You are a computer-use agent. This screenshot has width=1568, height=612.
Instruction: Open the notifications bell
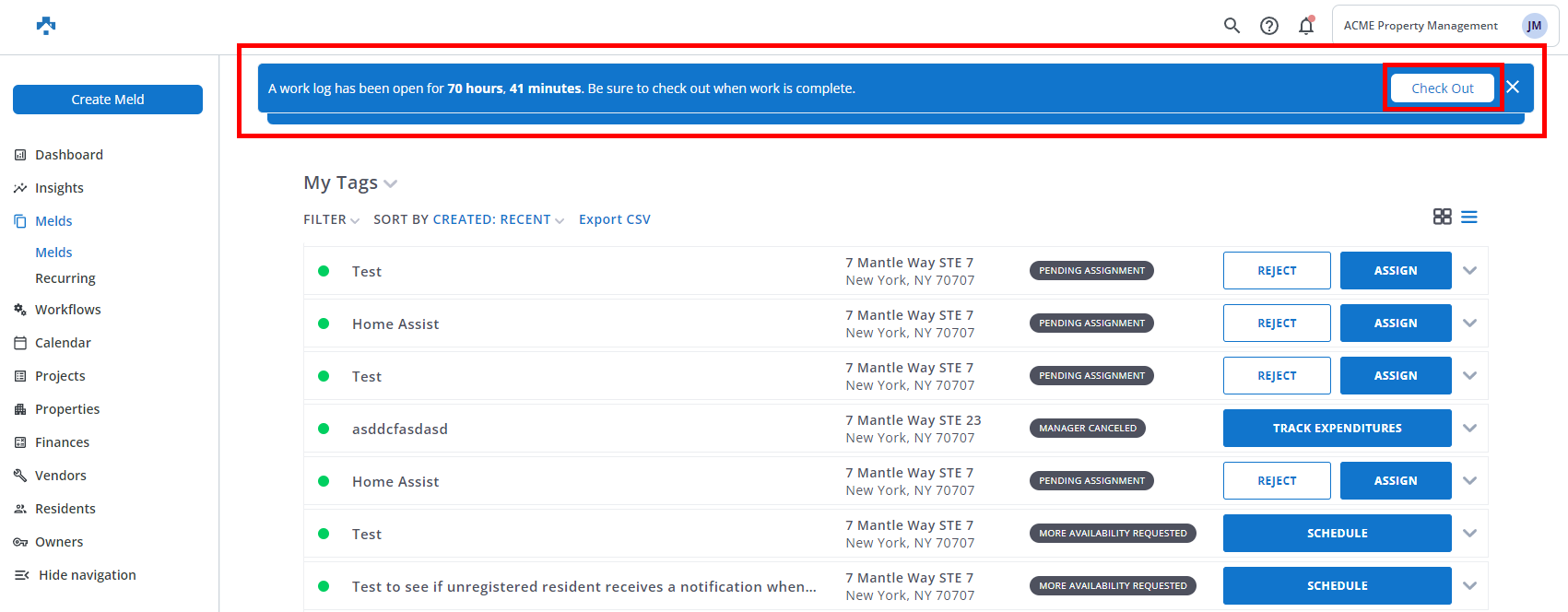click(1306, 26)
